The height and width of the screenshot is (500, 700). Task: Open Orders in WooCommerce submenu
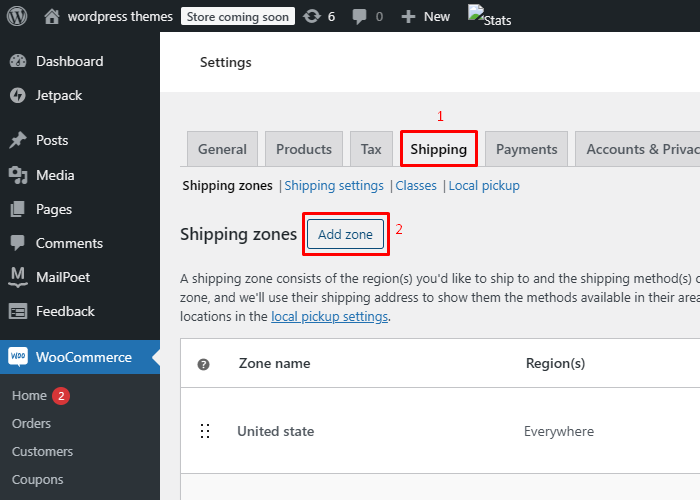tap(31, 423)
